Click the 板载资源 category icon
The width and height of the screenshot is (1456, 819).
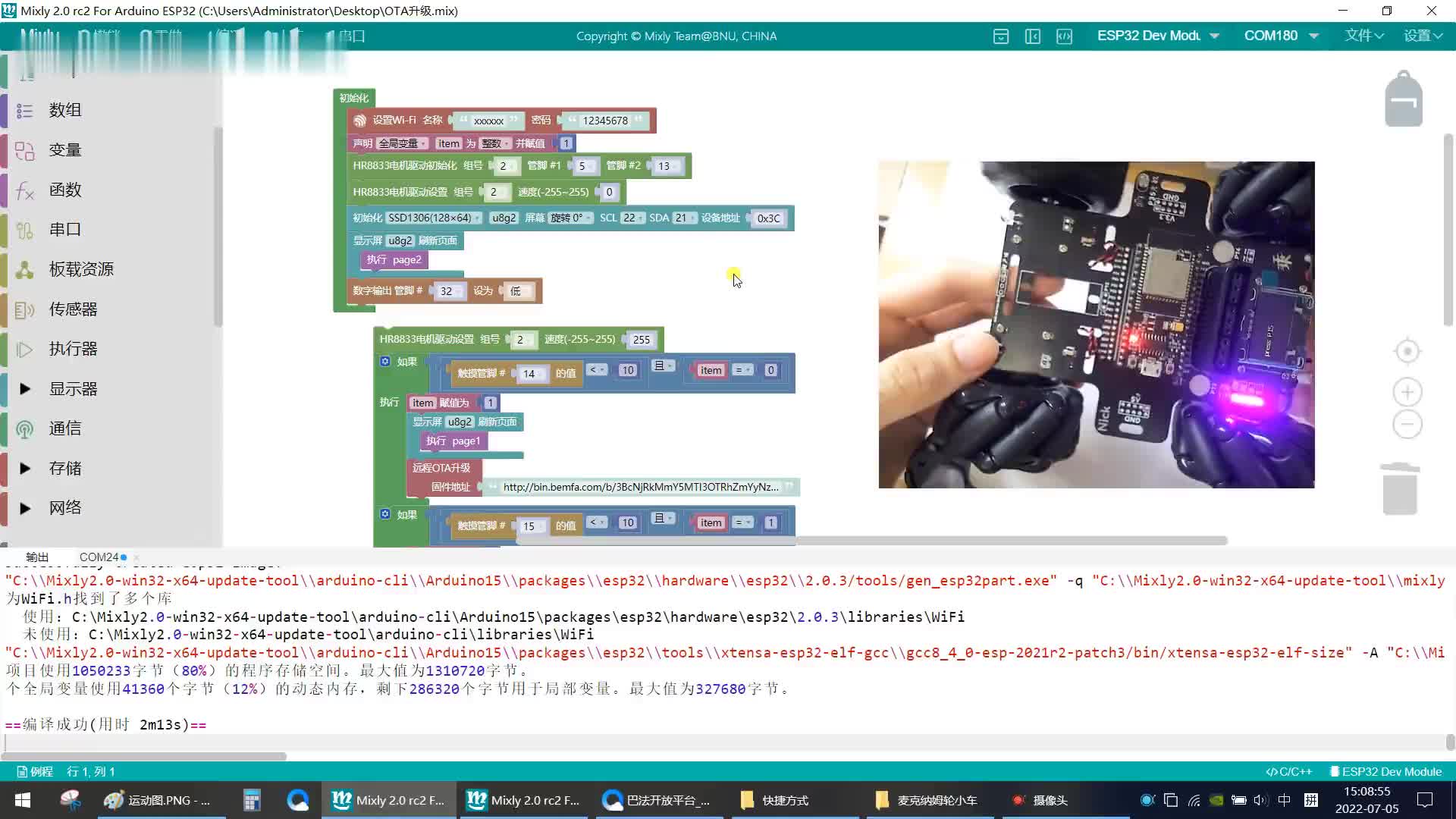[x=24, y=270]
